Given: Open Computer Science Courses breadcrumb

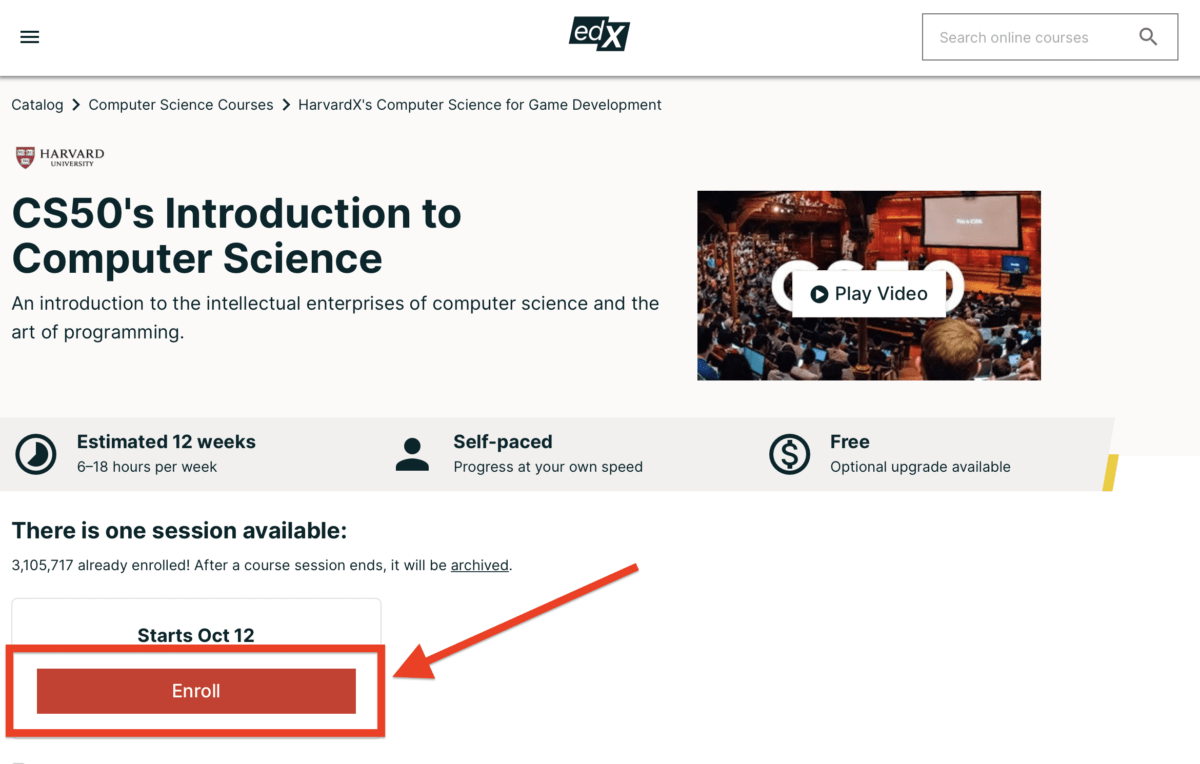Looking at the screenshot, I should point(180,104).
